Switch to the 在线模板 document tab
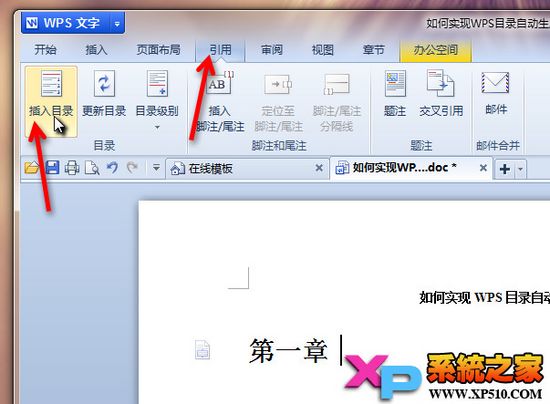 (x=247, y=169)
